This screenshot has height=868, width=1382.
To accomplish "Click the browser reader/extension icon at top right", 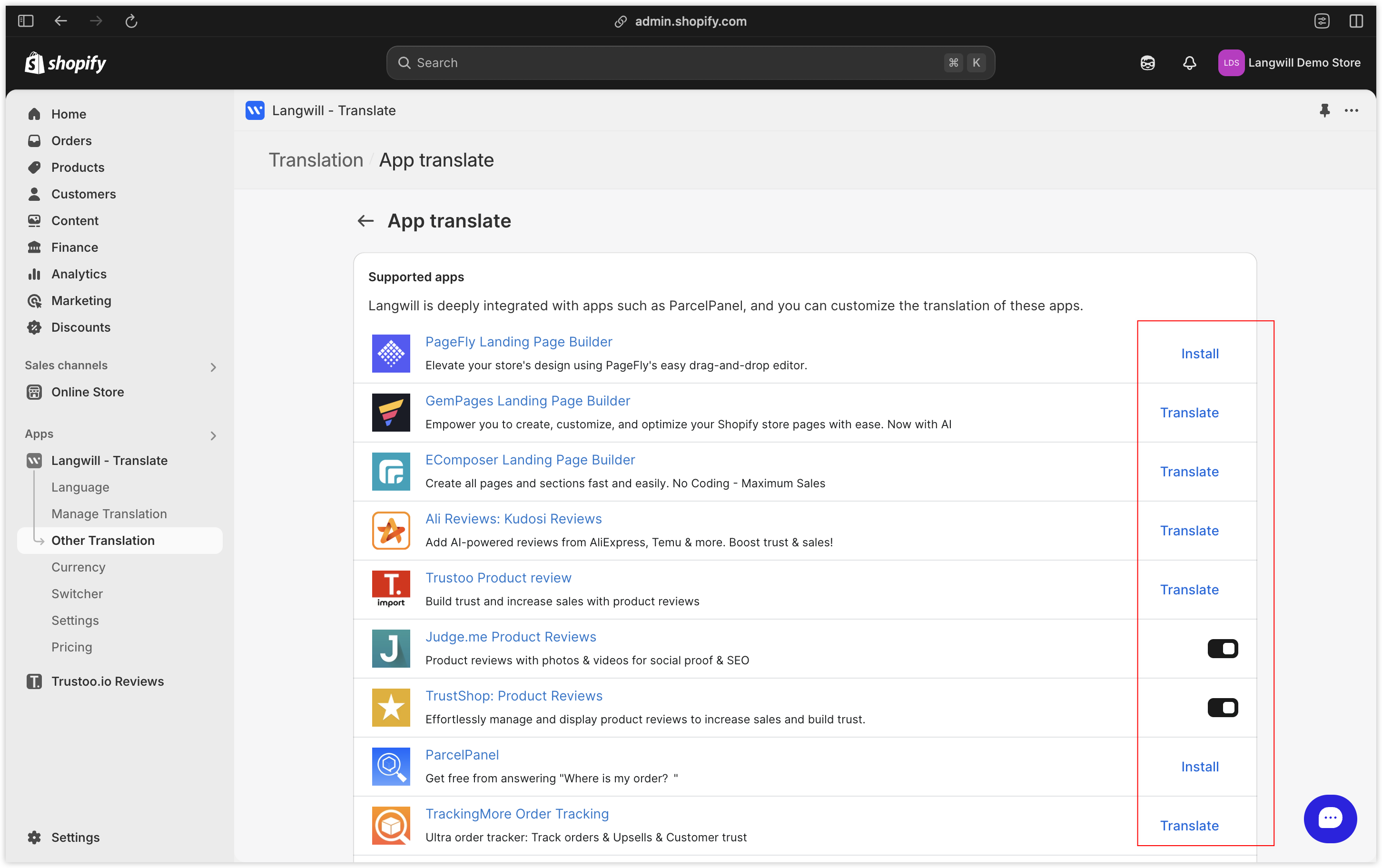I will coord(1322,21).
